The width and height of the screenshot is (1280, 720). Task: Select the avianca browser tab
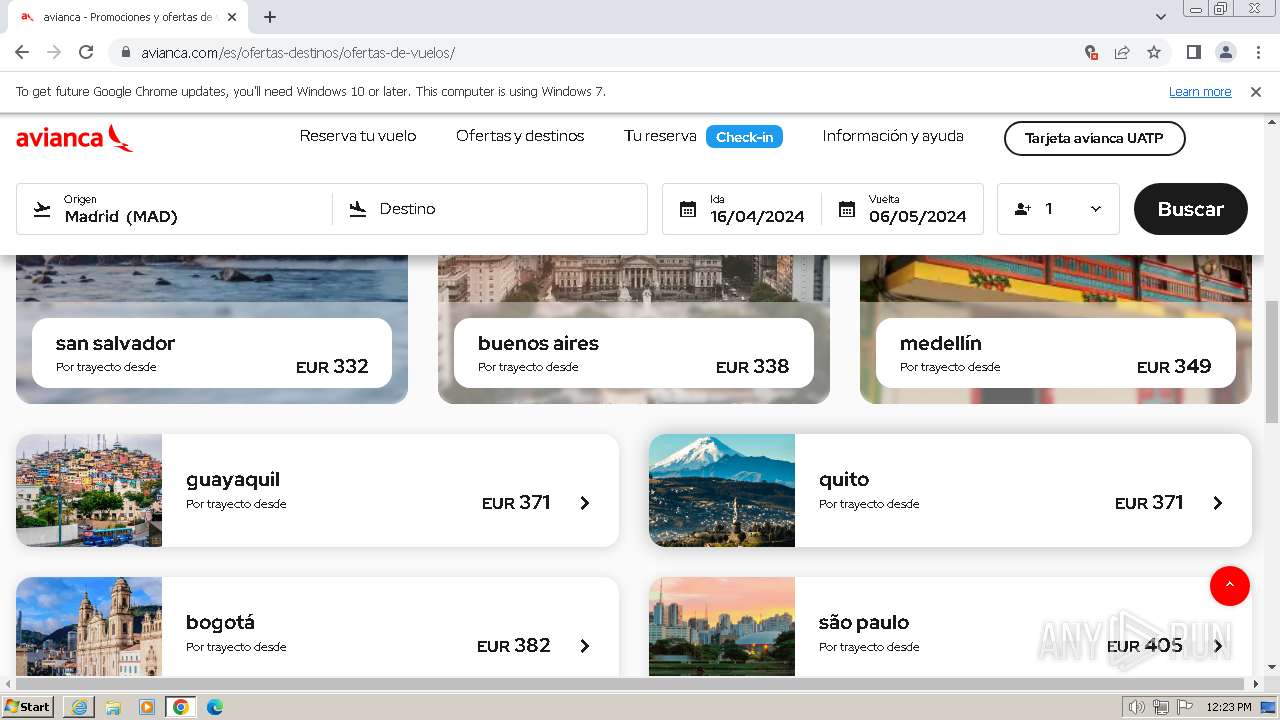(x=130, y=17)
